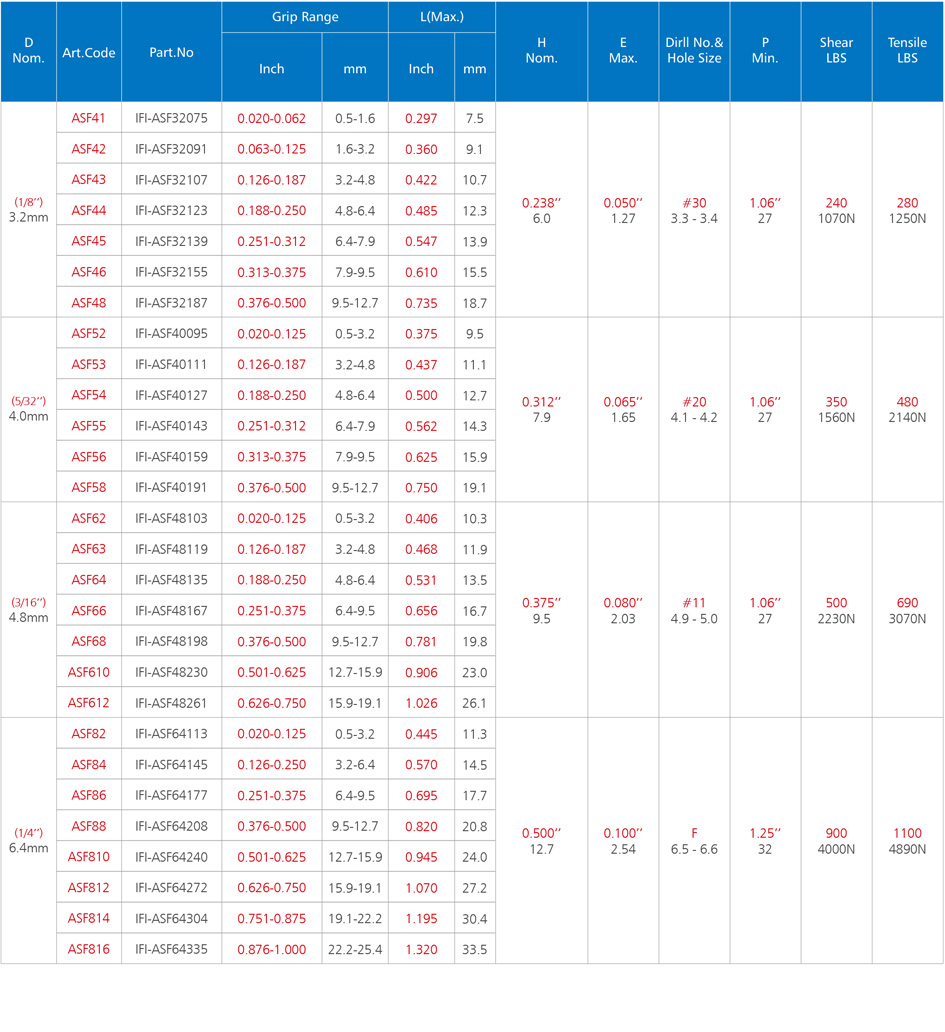Click the Art.Code column header
This screenshot has height=1032, width=945.
coord(89,52)
